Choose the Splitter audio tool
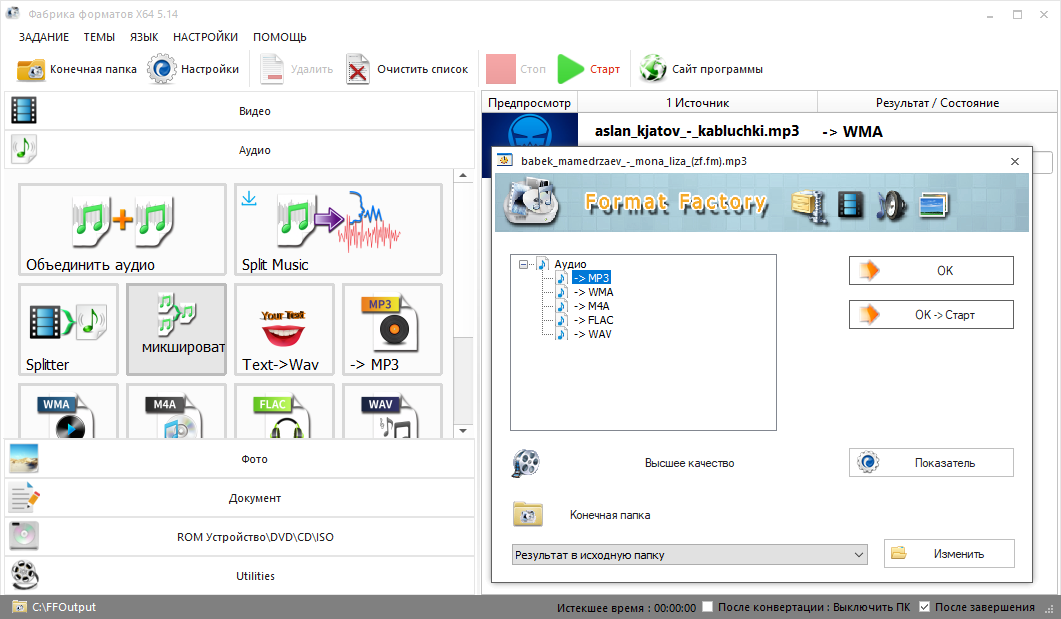The image size is (1061, 619). [68, 329]
